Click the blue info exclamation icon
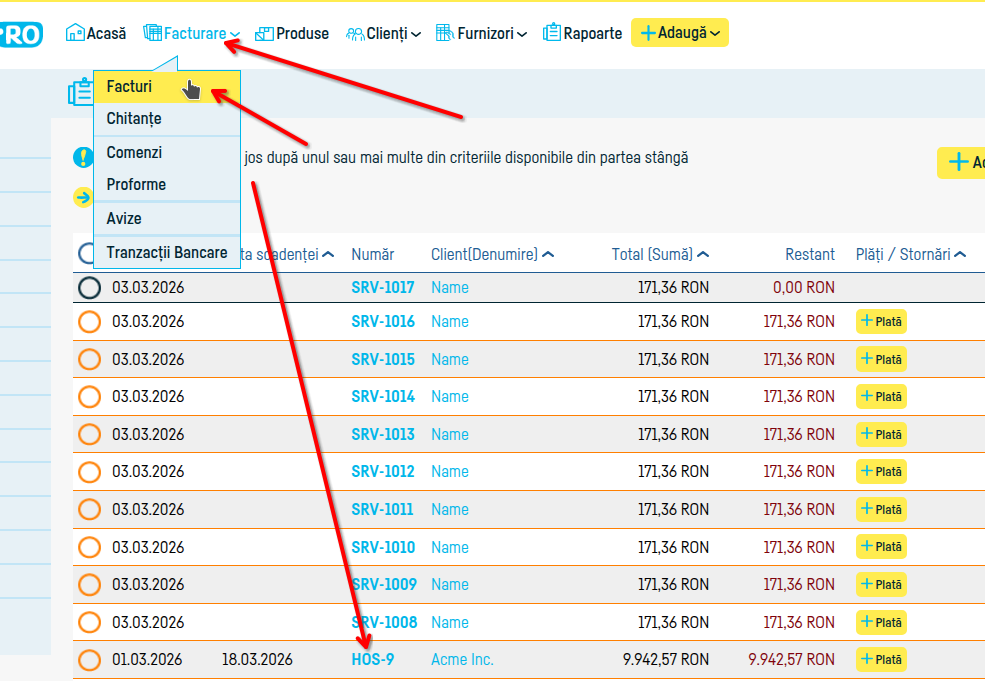The height and width of the screenshot is (681, 985). pos(83,158)
